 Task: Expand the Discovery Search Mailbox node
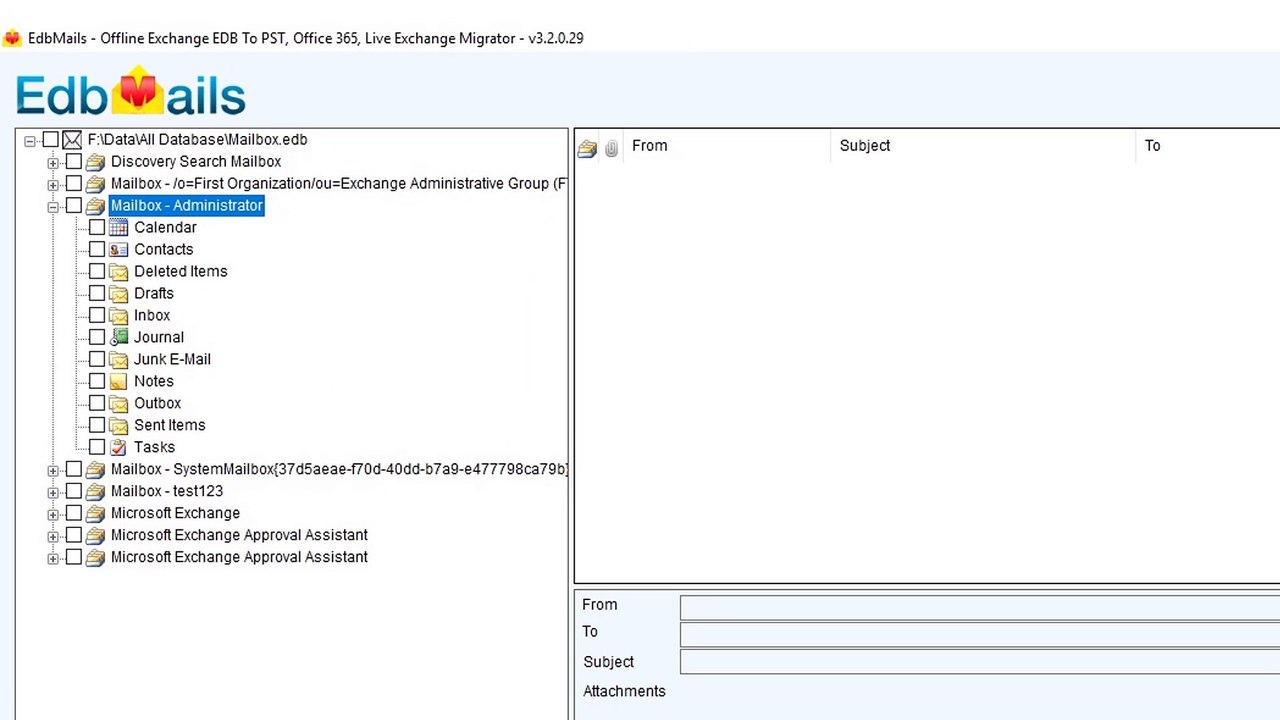[53, 162]
